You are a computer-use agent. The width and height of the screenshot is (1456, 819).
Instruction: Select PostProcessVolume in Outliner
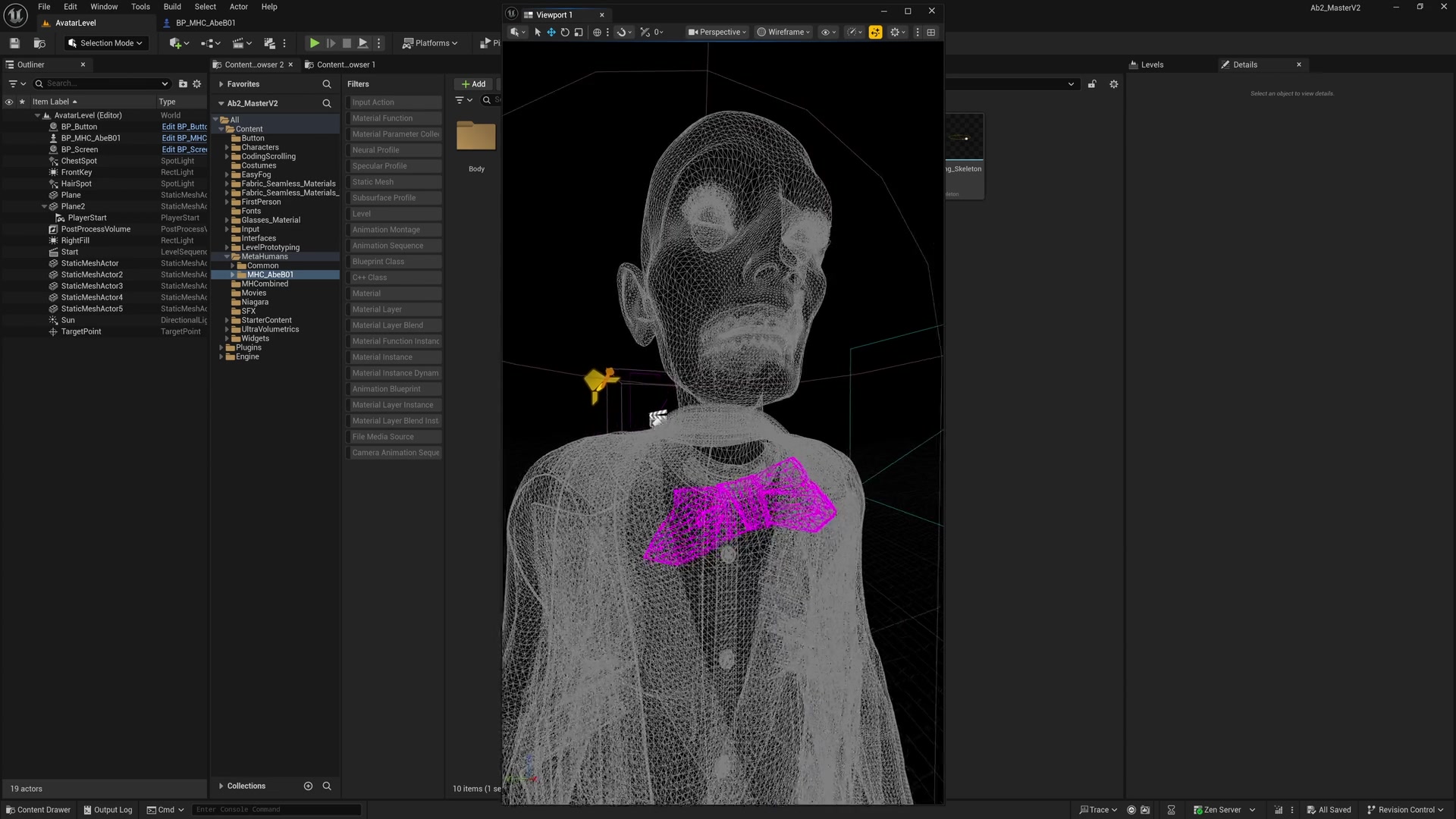click(96, 229)
